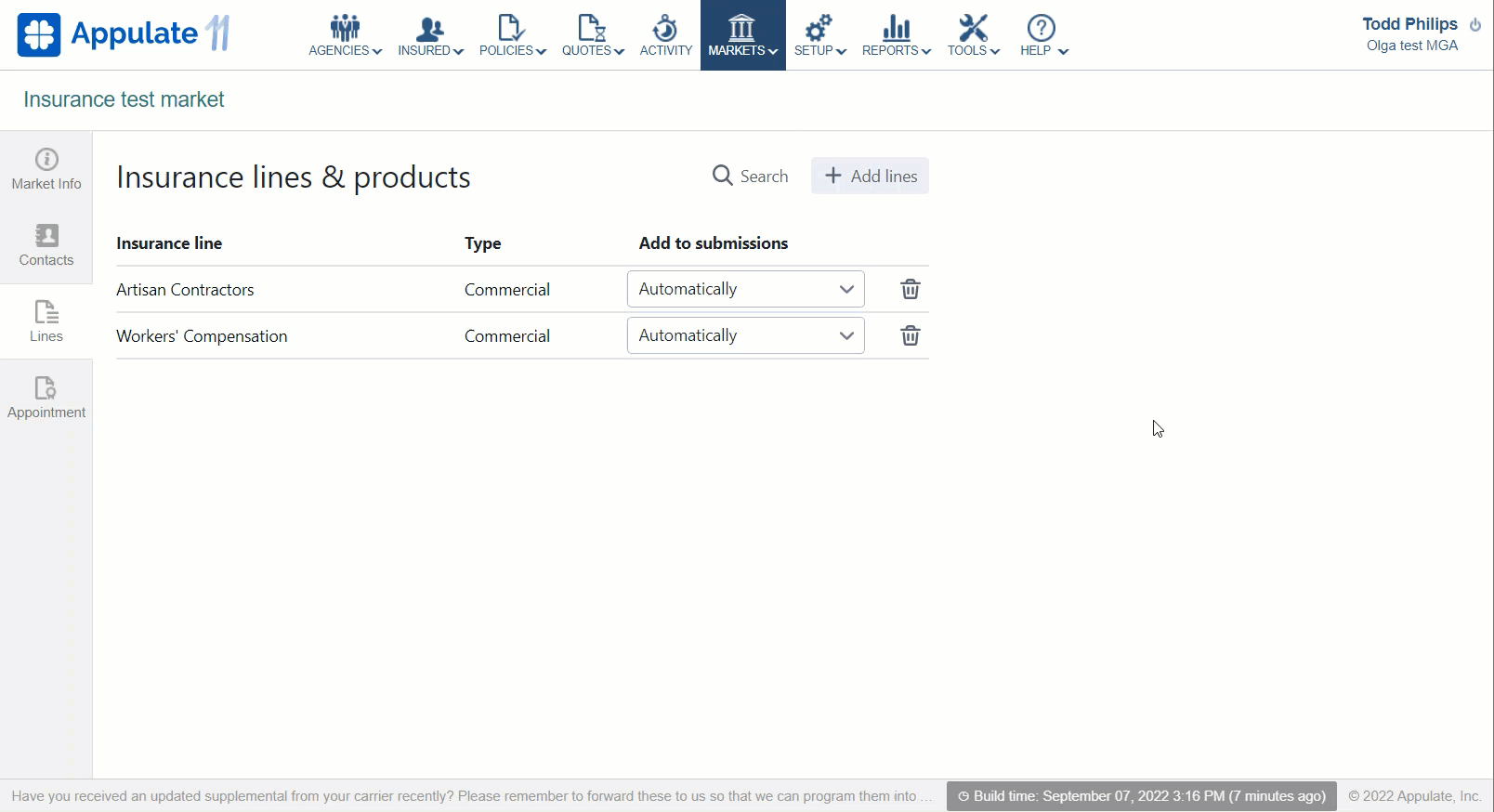Click the Appulate clover logo icon
This screenshot has height=812, width=1494.
[39, 34]
